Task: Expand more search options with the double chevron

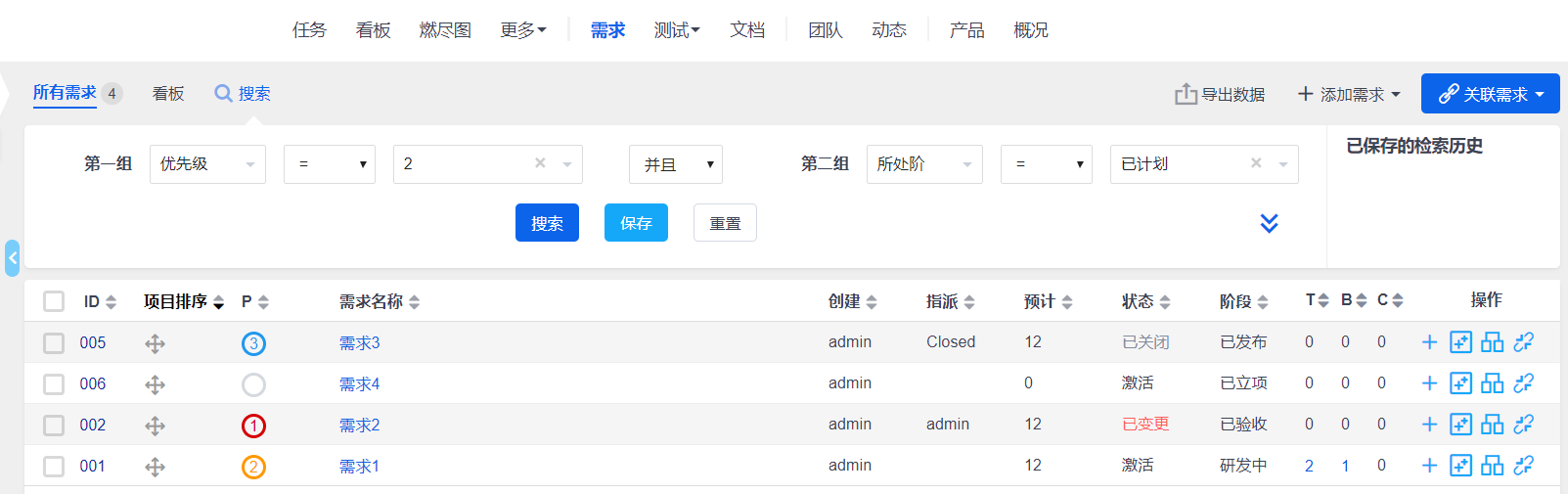Action: (1269, 223)
